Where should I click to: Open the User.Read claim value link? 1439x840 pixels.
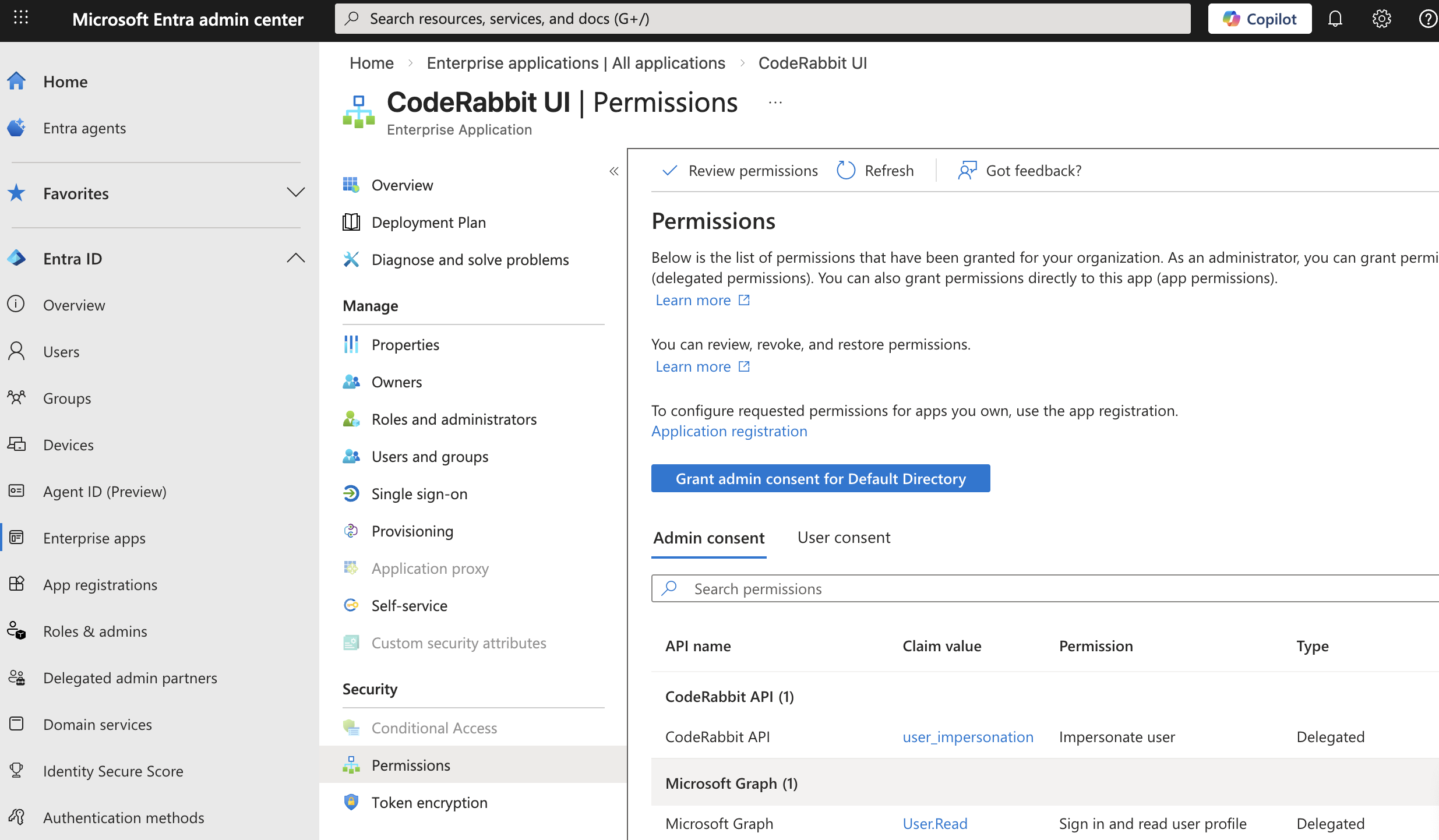(x=934, y=824)
